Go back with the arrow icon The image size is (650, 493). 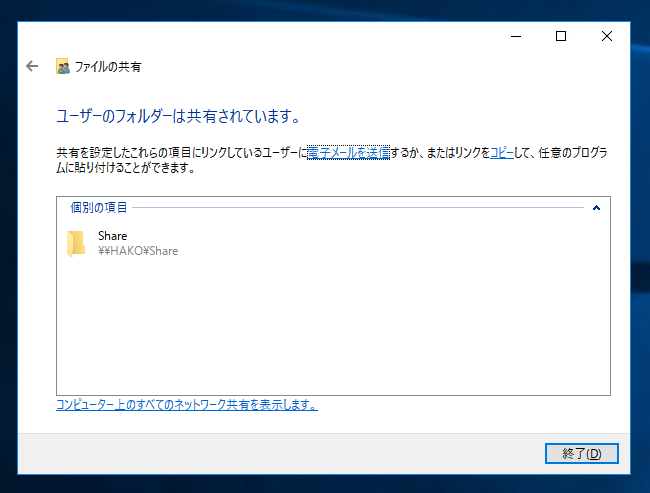point(32,66)
